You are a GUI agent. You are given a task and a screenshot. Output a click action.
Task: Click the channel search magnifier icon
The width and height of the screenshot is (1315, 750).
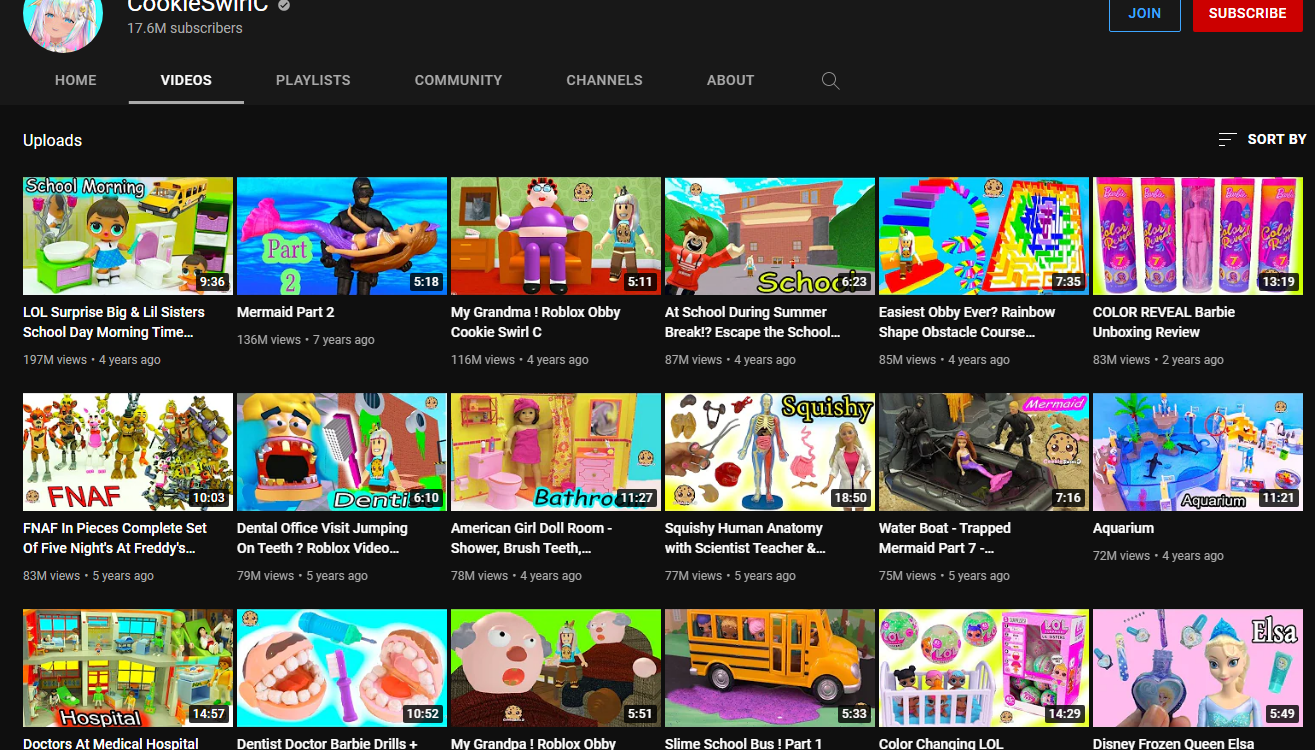[830, 81]
